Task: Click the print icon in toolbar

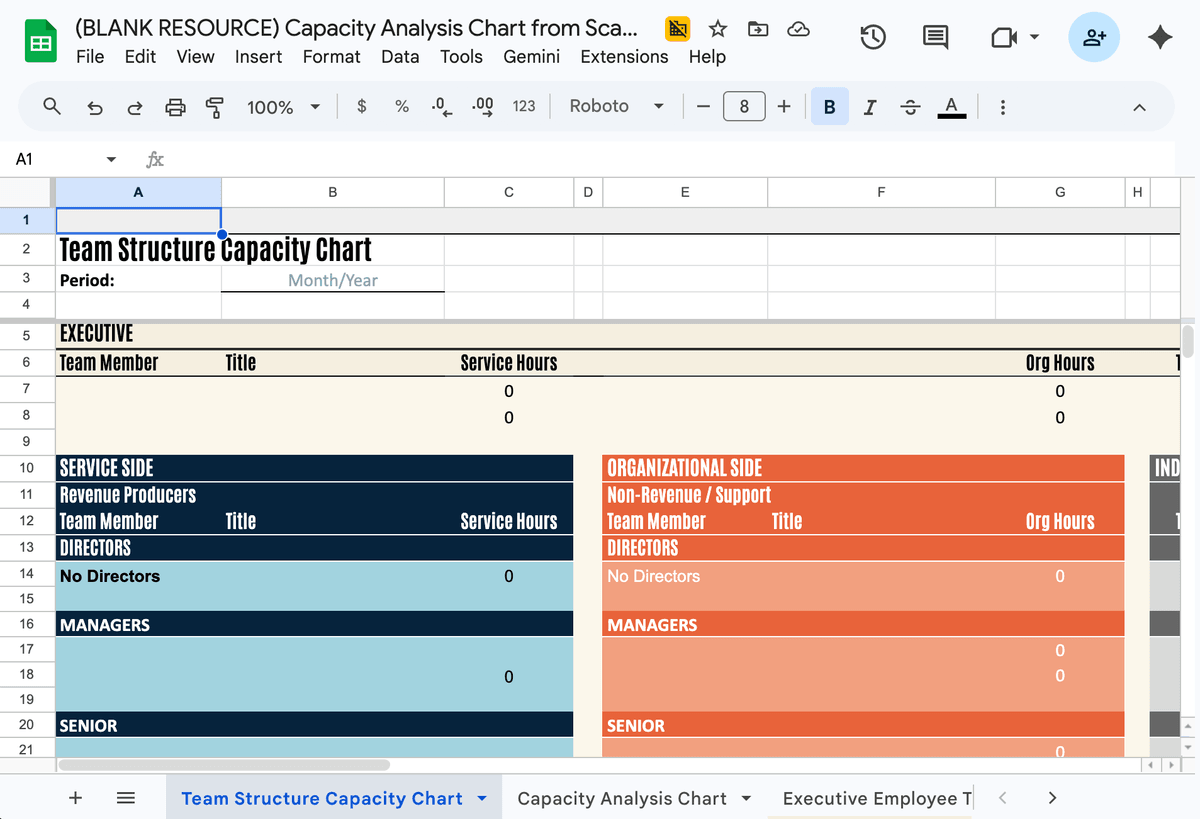Action: (x=175, y=107)
